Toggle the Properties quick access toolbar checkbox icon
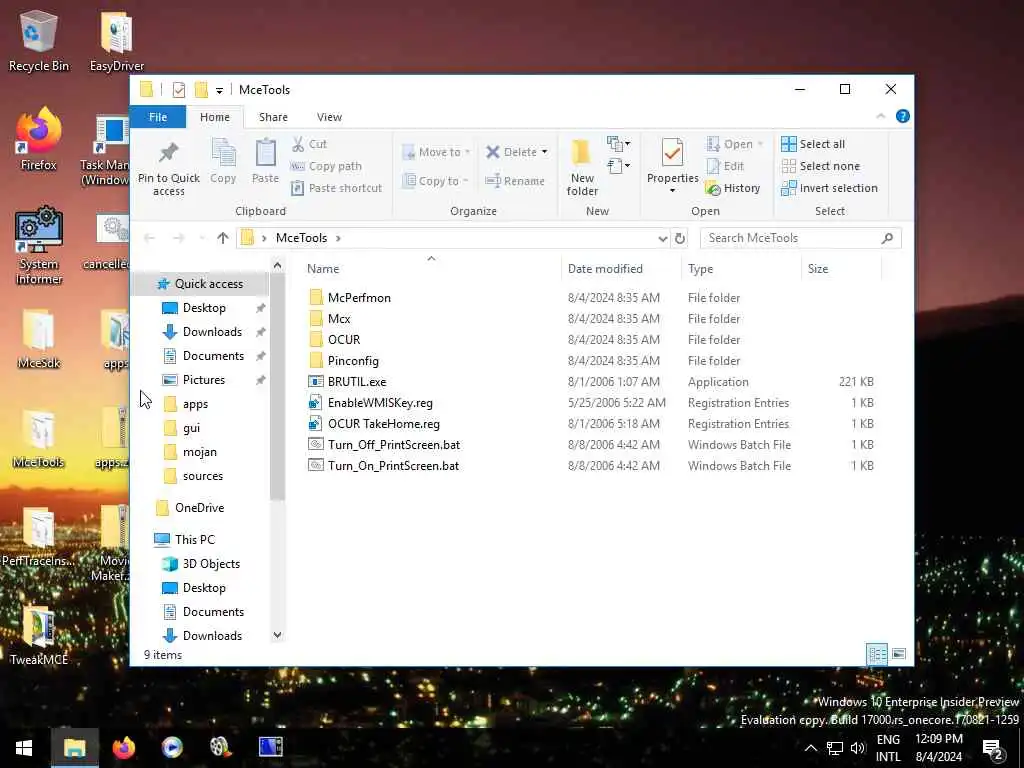 (x=179, y=89)
